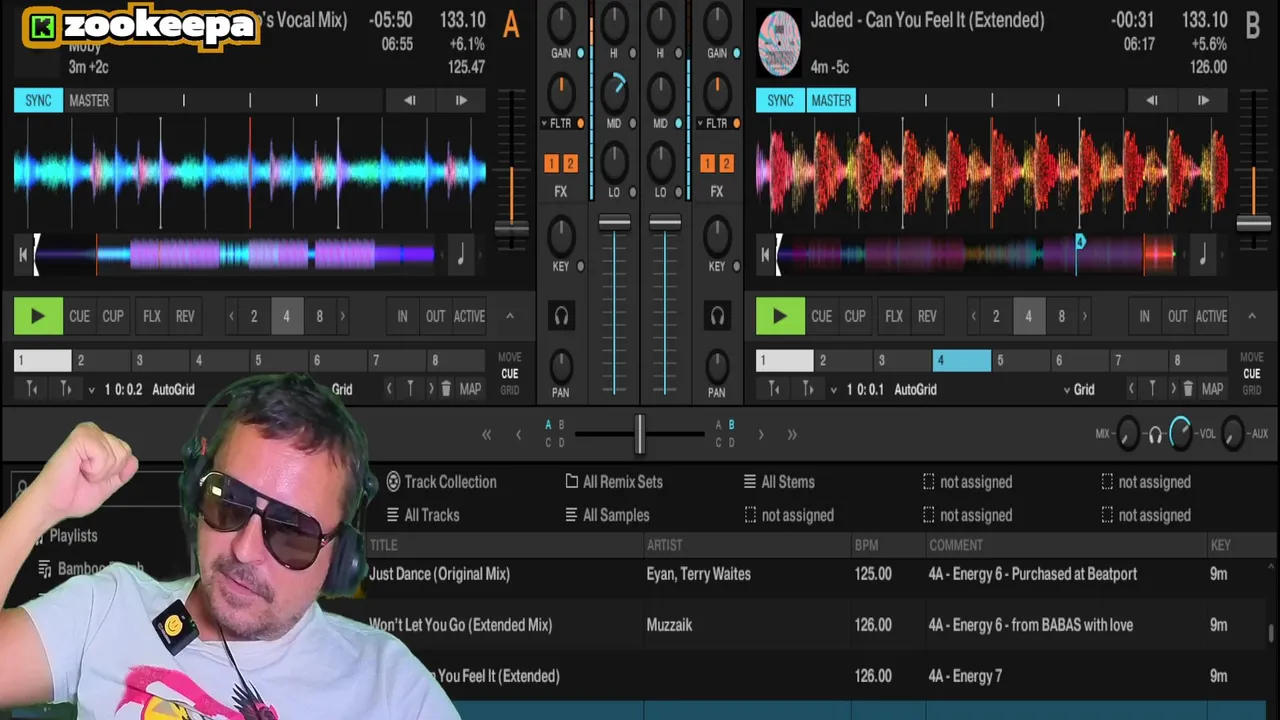Open cue position dropdown on deck A
The width and height of the screenshot is (1280, 720).
coord(92,390)
